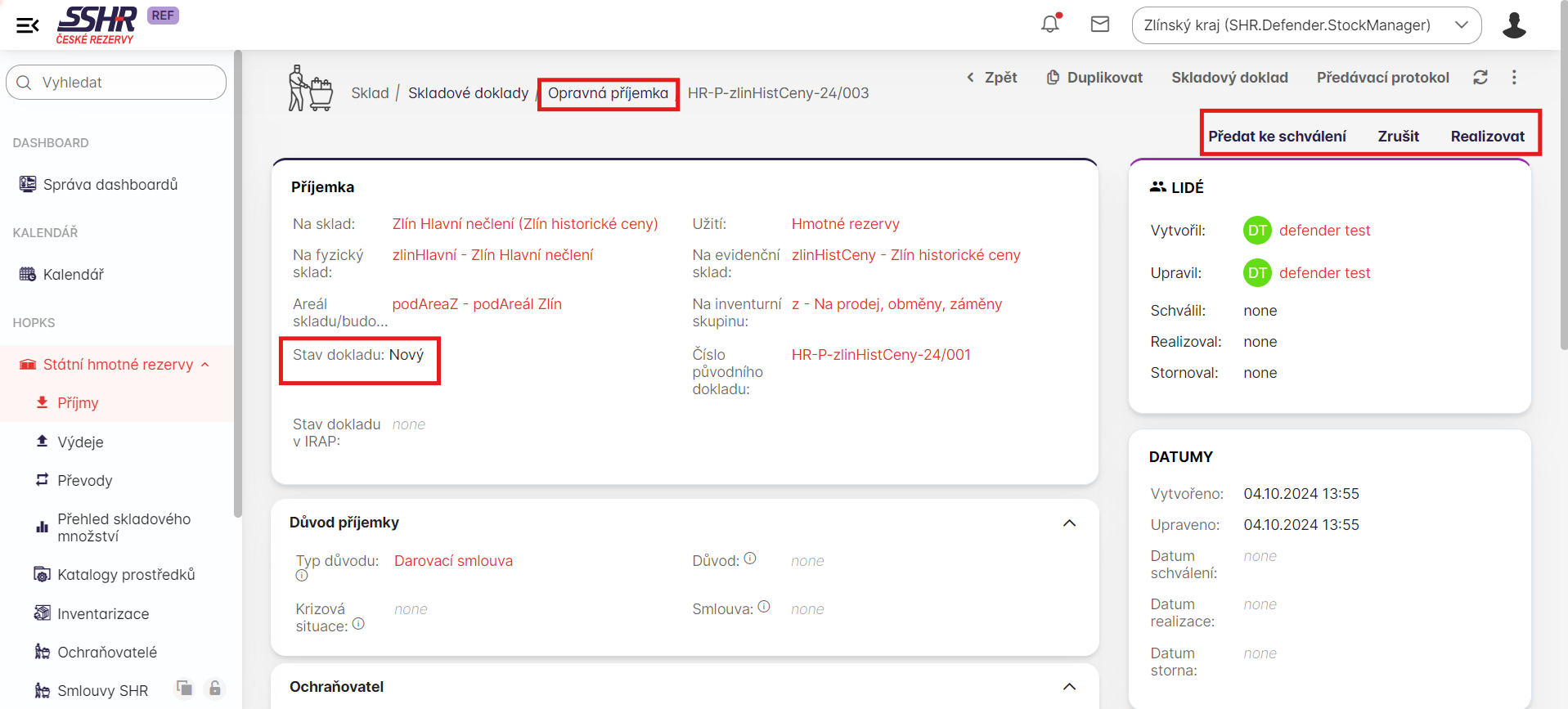Collapse the Ochraňovatel section
The image size is (1568, 709).
(1069, 687)
